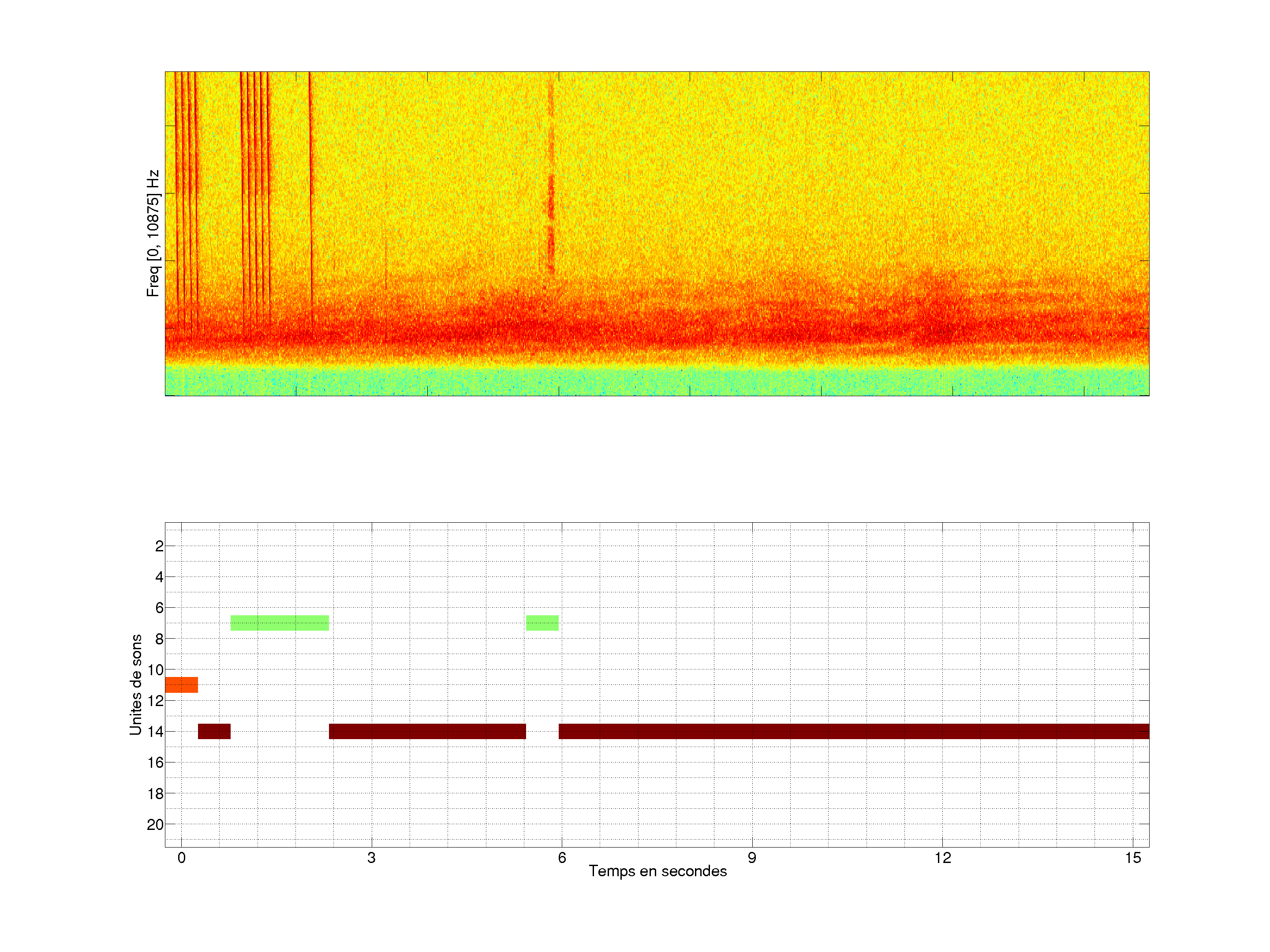Click the x-axis tick label 9
Viewport: 1270px width, 952px height.
[x=752, y=858]
